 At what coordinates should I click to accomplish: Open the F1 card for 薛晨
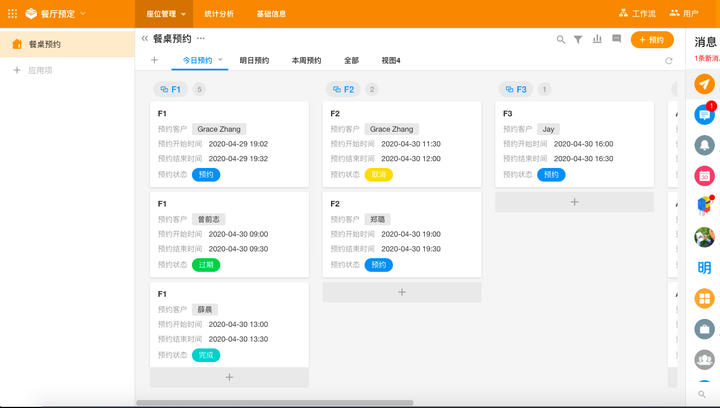[229, 324]
